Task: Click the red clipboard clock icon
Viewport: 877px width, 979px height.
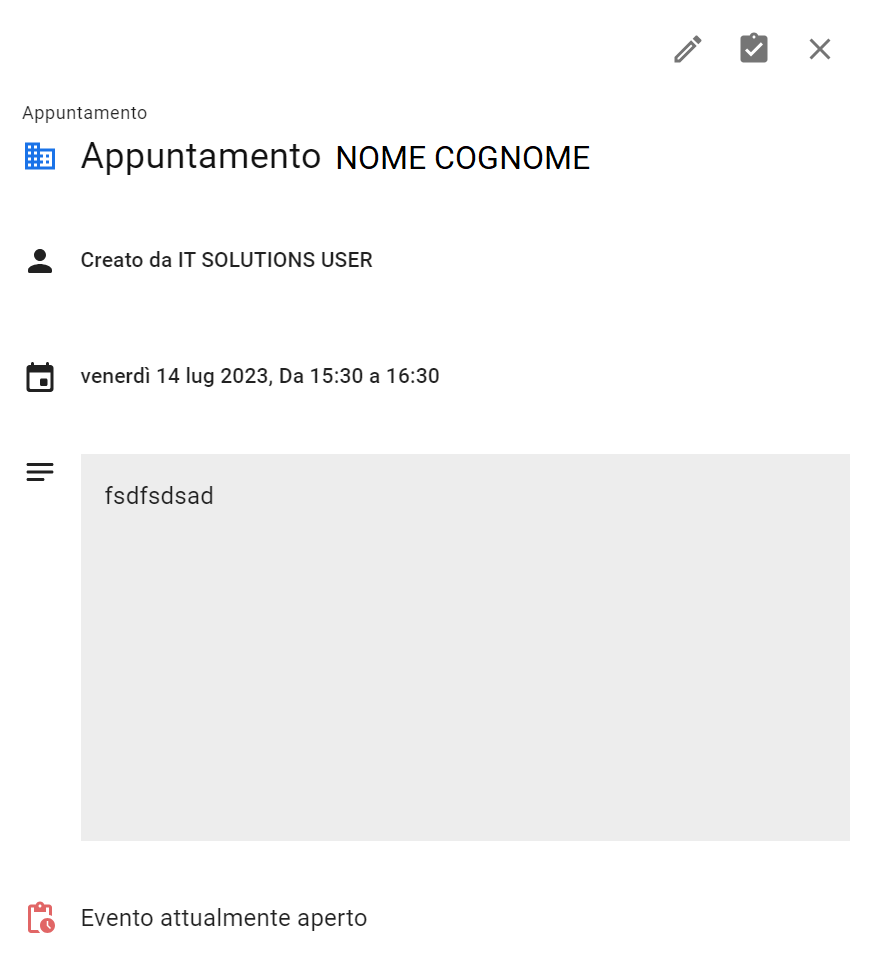Action: click(40, 917)
